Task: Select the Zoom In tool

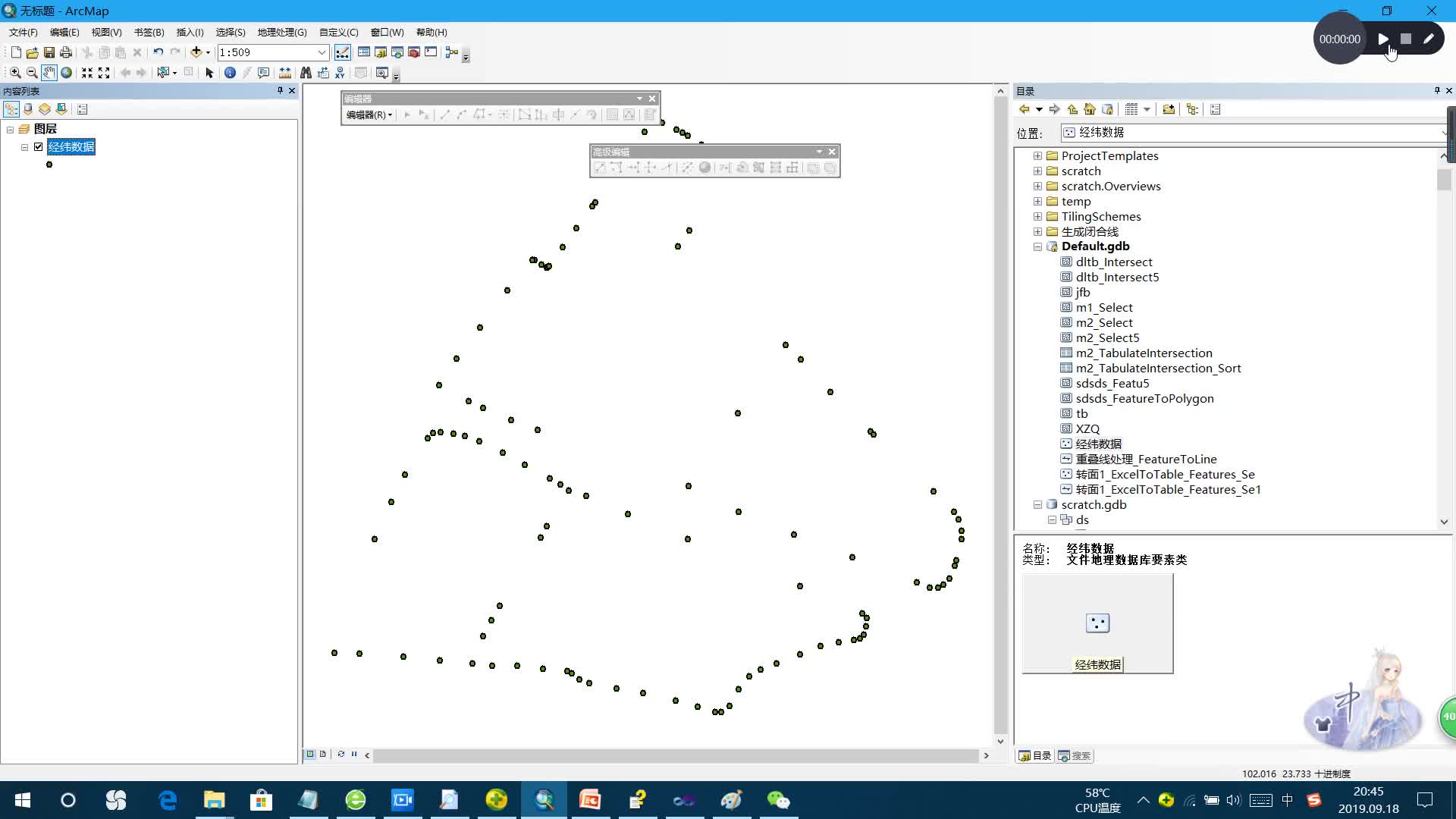Action: (15, 73)
